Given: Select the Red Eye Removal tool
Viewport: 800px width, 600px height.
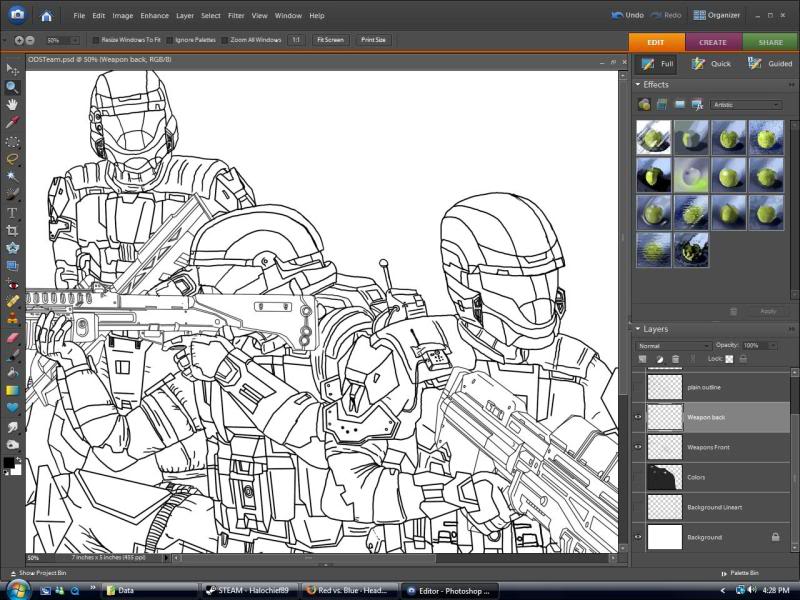Looking at the screenshot, I should tap(12, 284).
